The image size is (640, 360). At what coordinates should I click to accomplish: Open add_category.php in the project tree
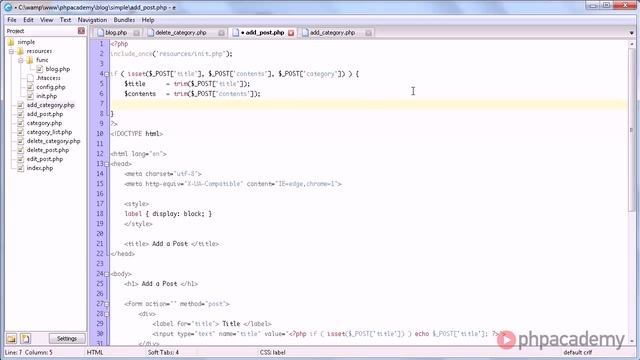tap(51, 105)
